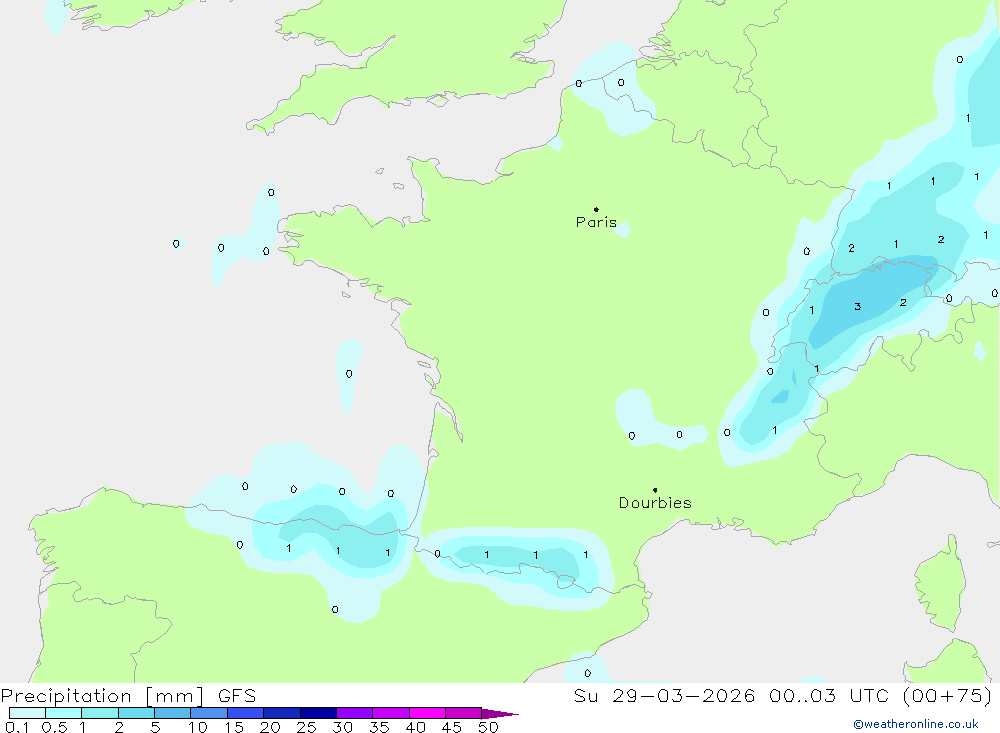Click the '0.1' legend scale label
This screenshot has width=1000, height=733.
17,727
